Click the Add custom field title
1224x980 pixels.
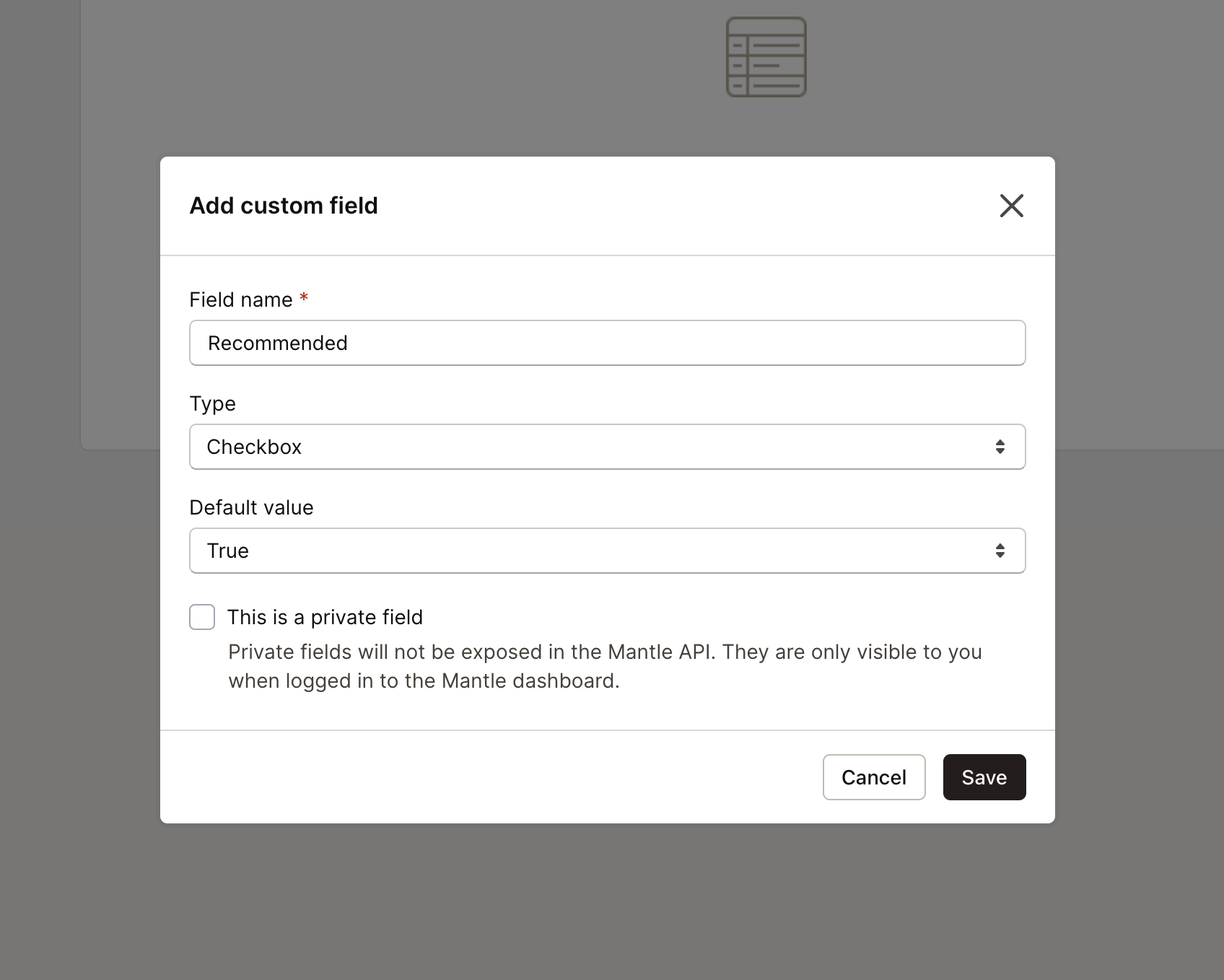point(284,206)
